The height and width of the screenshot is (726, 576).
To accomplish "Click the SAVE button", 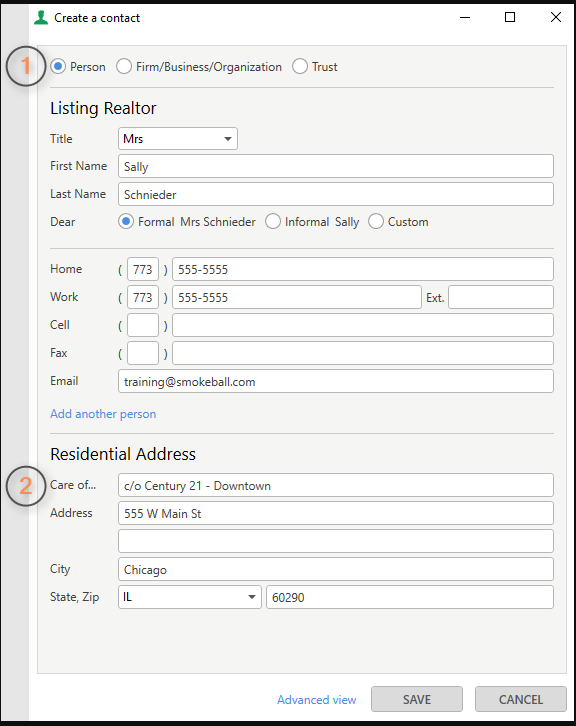I will [x=417, y=699].
